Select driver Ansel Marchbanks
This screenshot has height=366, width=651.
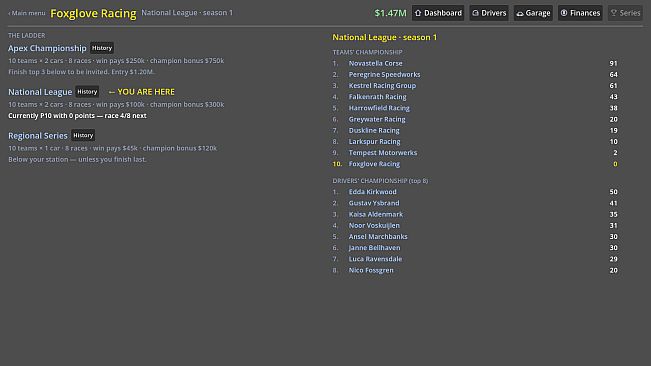pyautogui.click(x=378, y=237)
